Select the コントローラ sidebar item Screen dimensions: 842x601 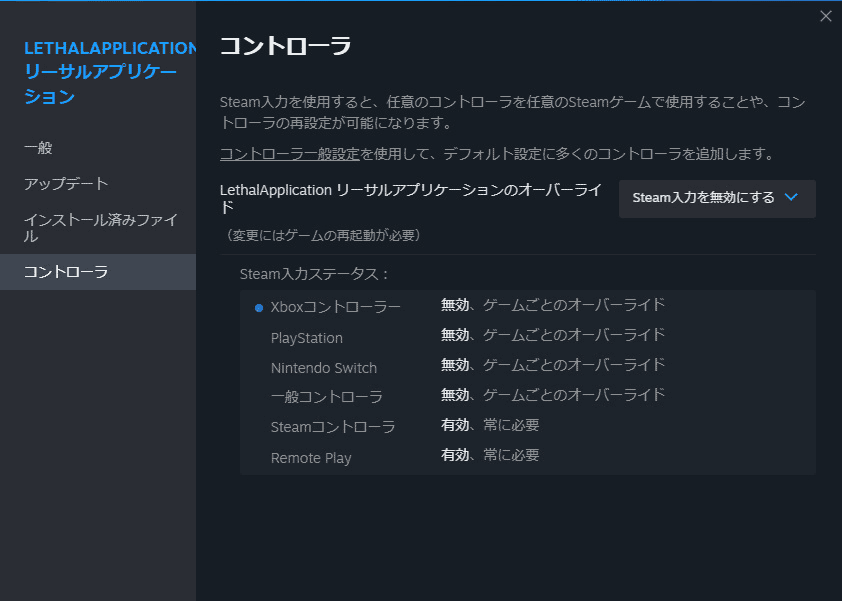(98, 272)
